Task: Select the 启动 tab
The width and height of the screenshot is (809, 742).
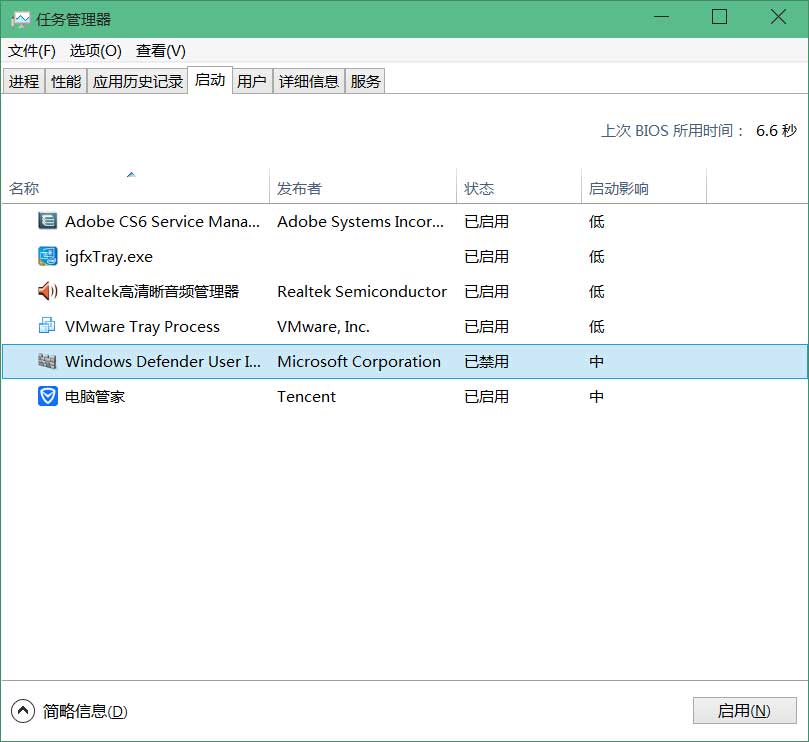Action: (210, 80)
